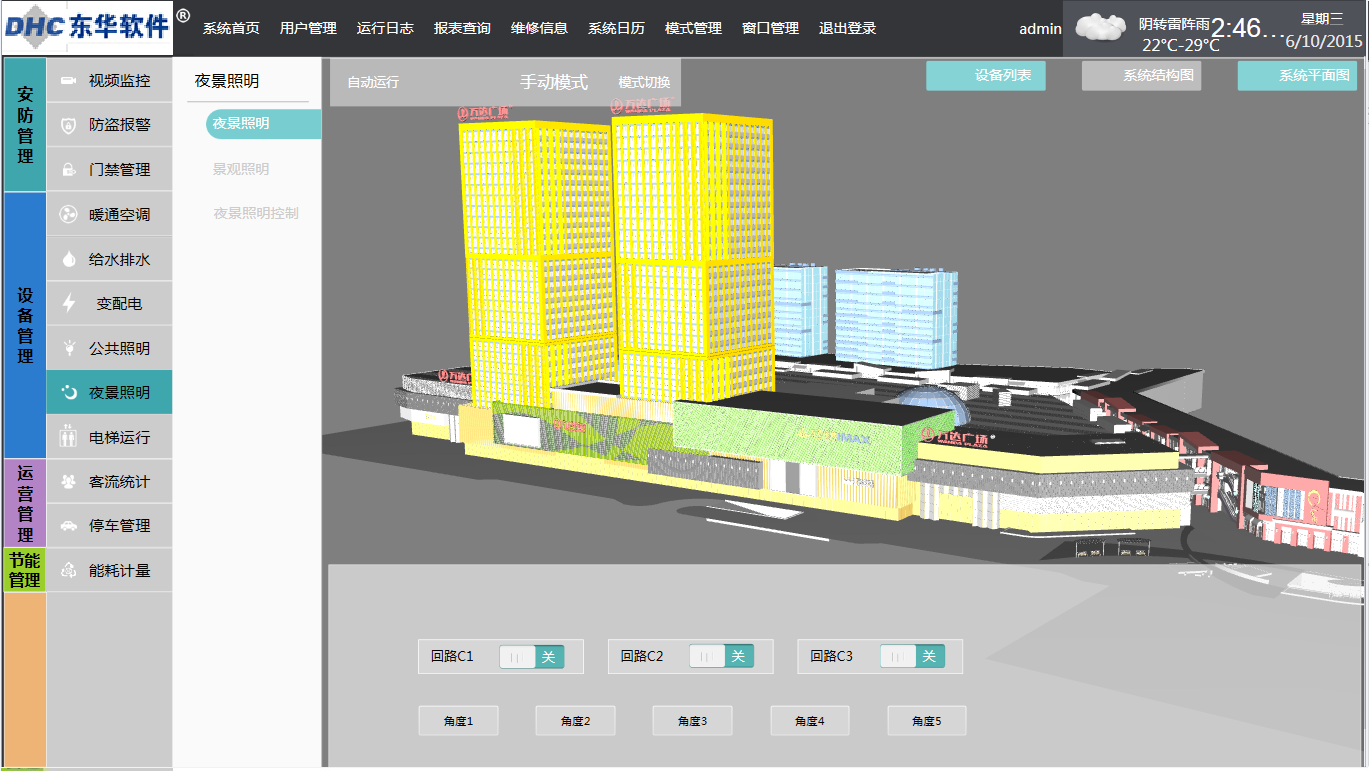Open the 系统平面图 view
This screenshot has width=1369, height=771.
pos(1297,76)
